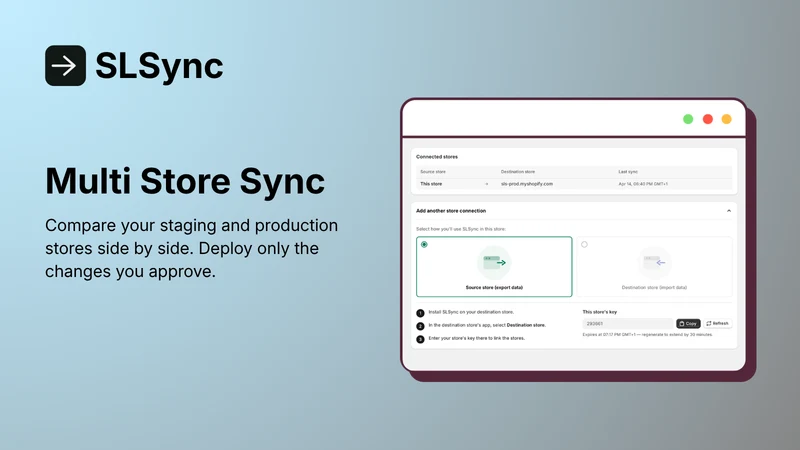The width and height of the screenshot is (800, 450).
Task: Click the 'Connected stores' heading
Action: [x=437, y=157]
